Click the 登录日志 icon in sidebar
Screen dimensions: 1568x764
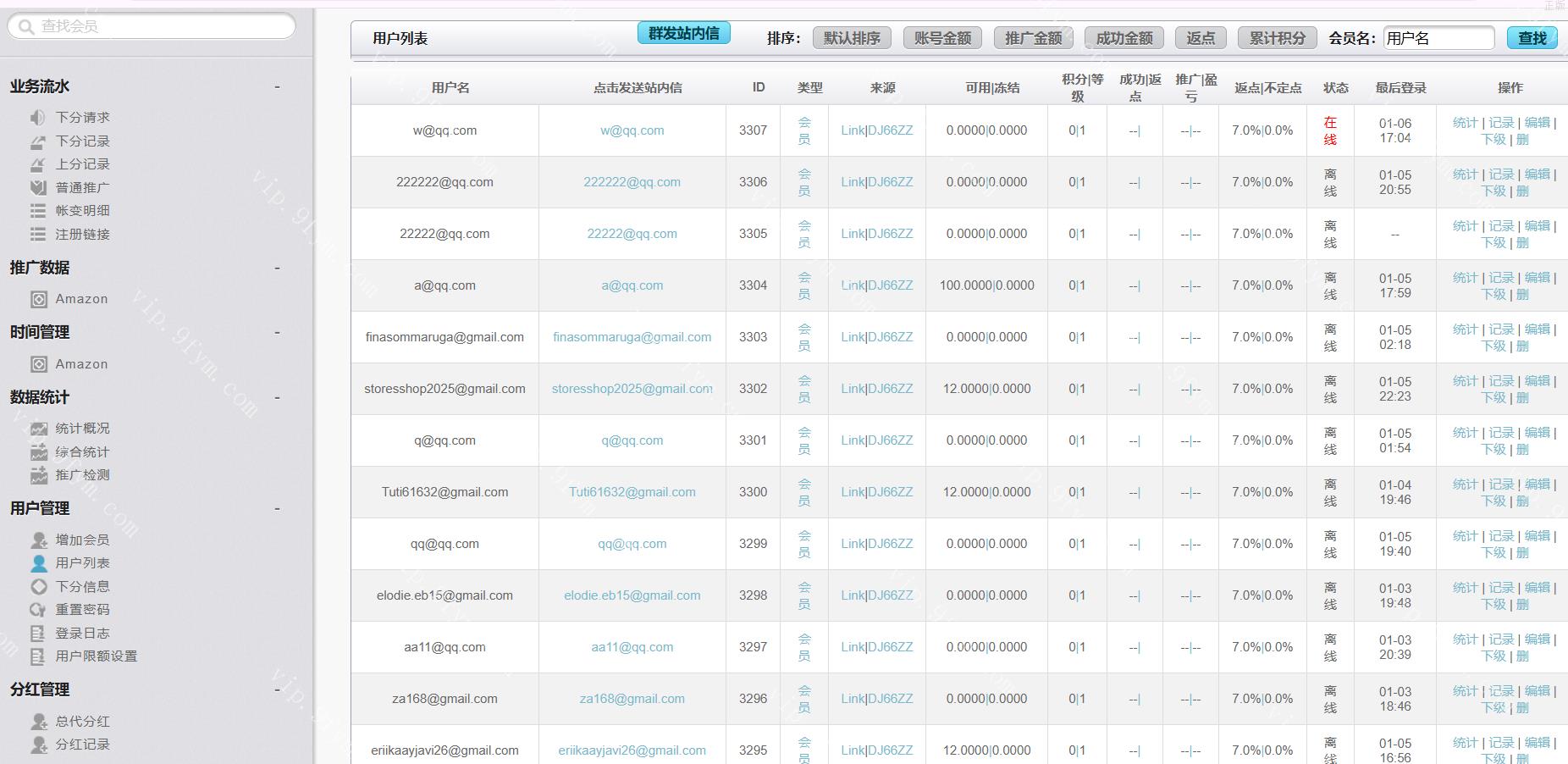(38, 634)
